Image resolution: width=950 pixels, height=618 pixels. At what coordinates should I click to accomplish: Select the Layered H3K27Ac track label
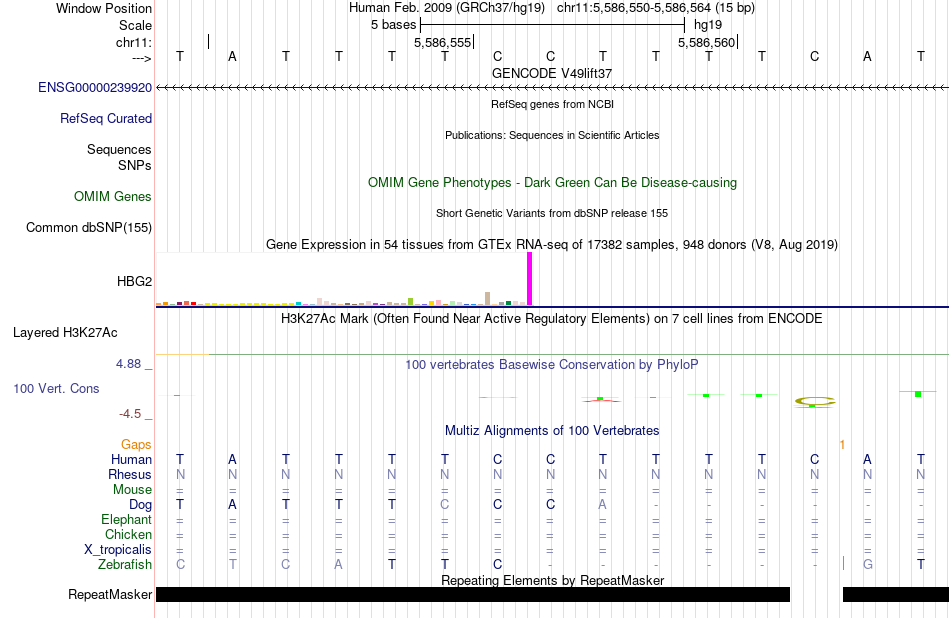click(x=65, y=333)
